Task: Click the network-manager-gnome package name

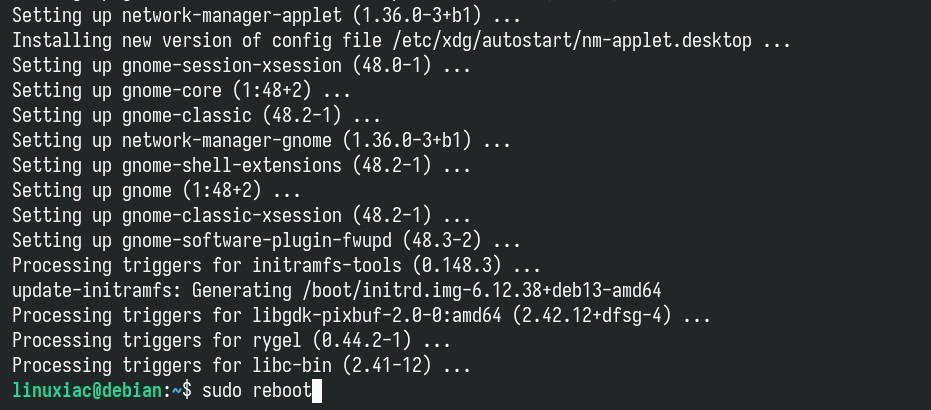Action: pos(226,141)
